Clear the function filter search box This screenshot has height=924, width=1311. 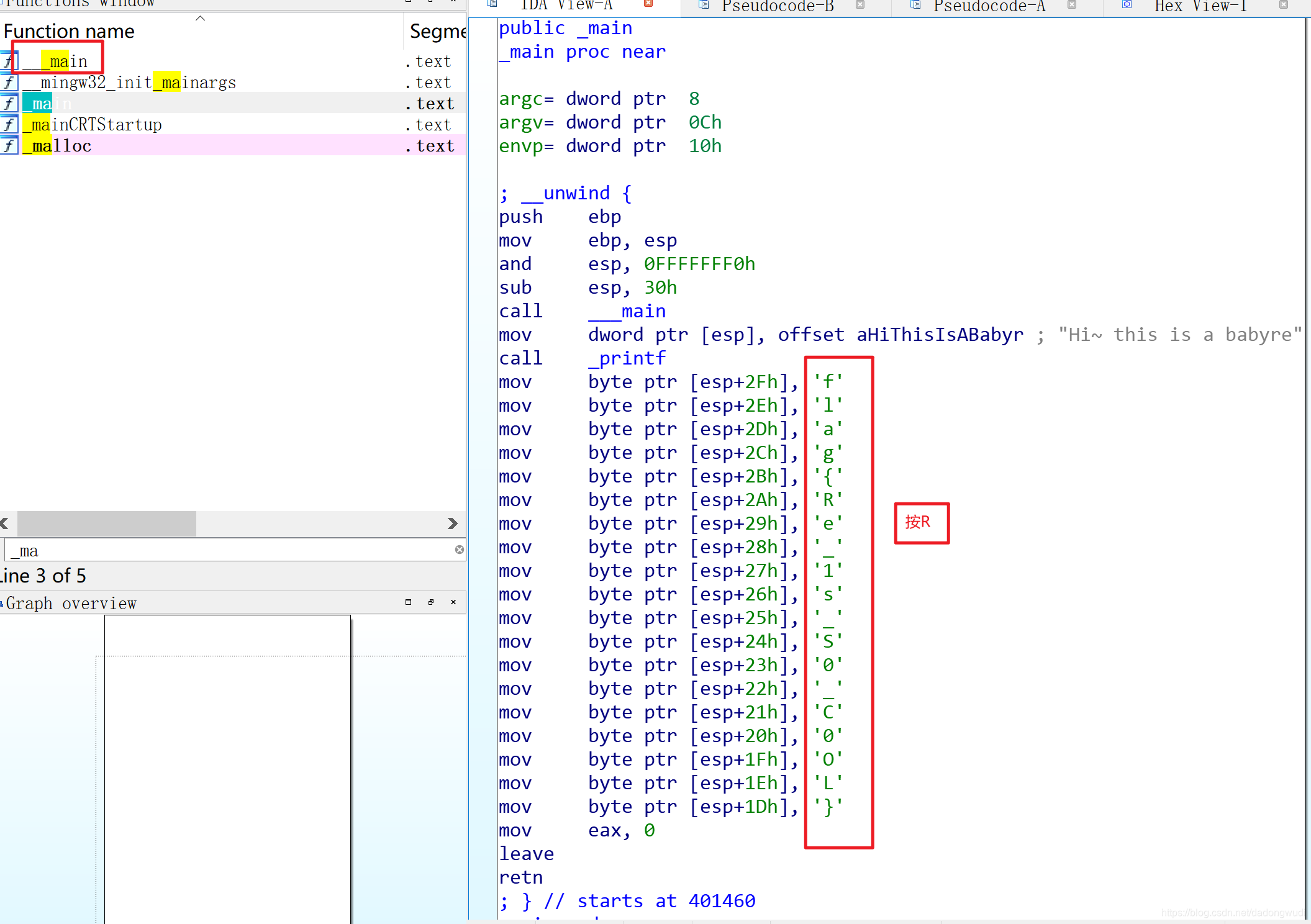click(459, 550)
